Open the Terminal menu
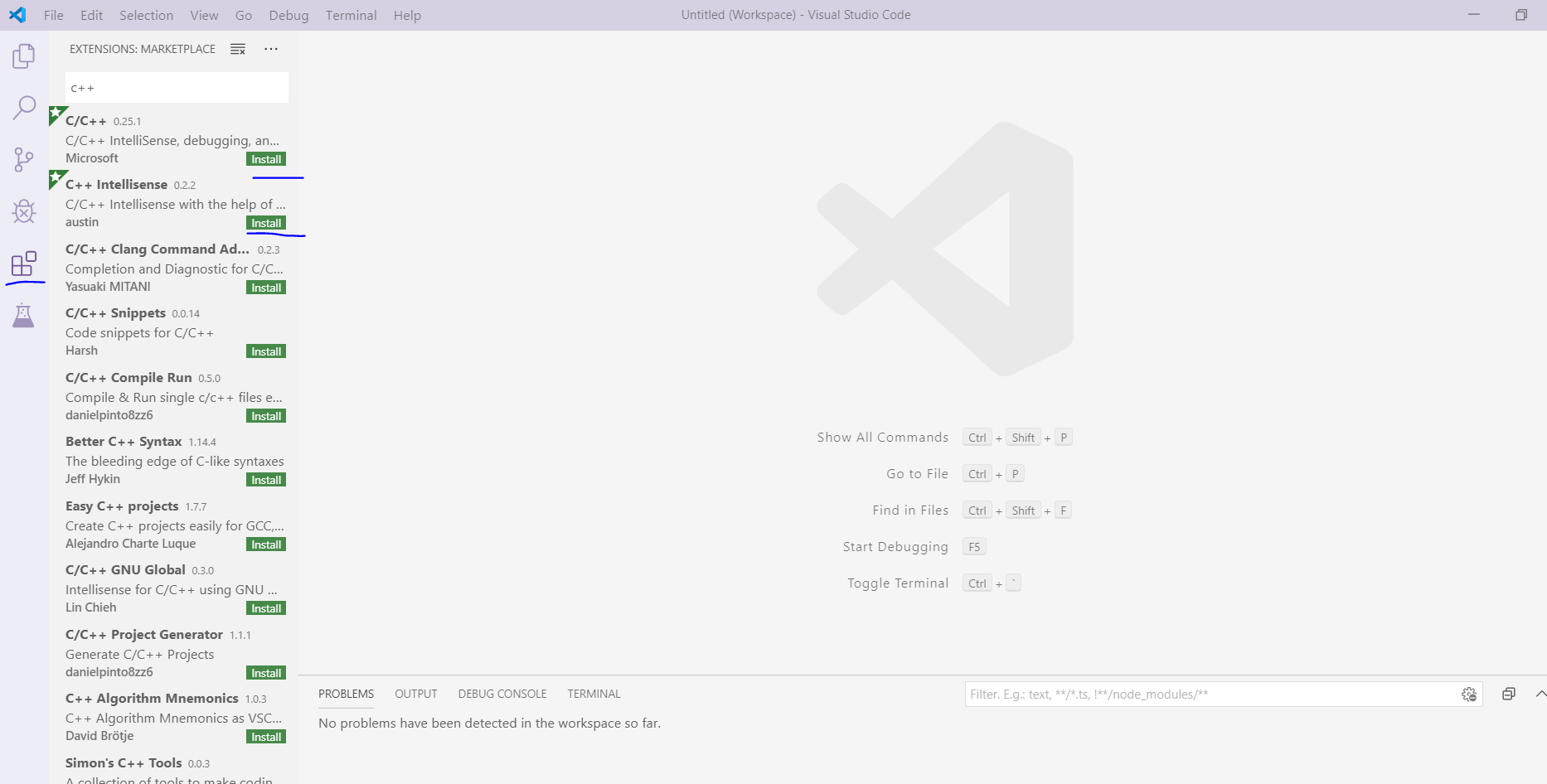The width and height of the screenshot is (1547, 784). [351, 15]
